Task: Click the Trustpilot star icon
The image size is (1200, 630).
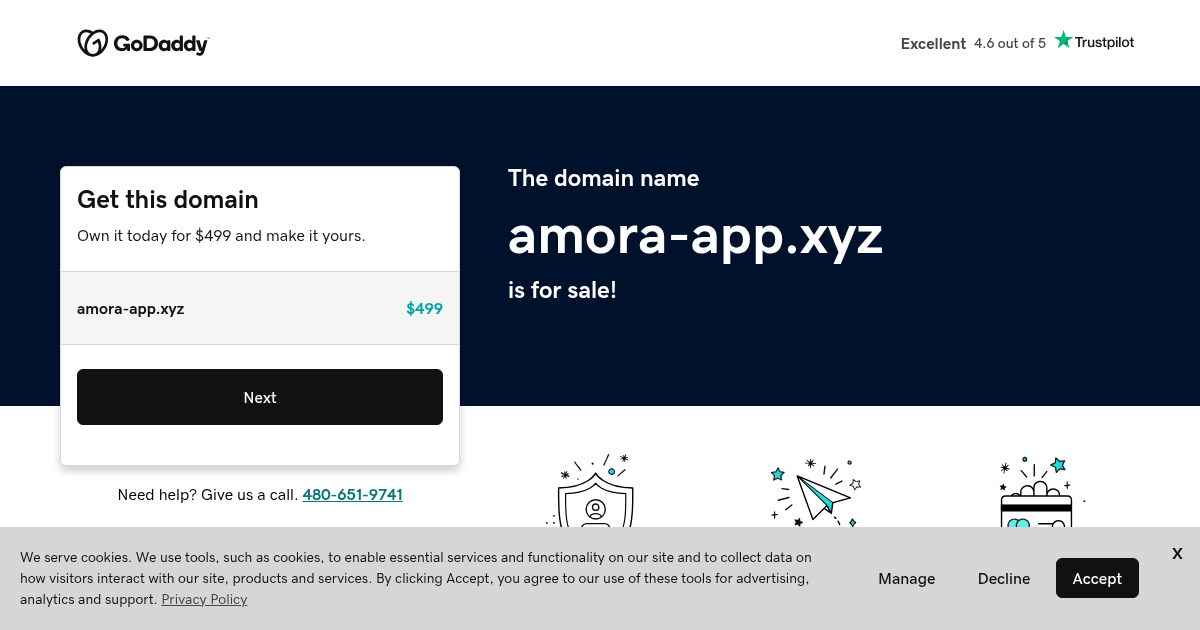Action: (1063, 40)
